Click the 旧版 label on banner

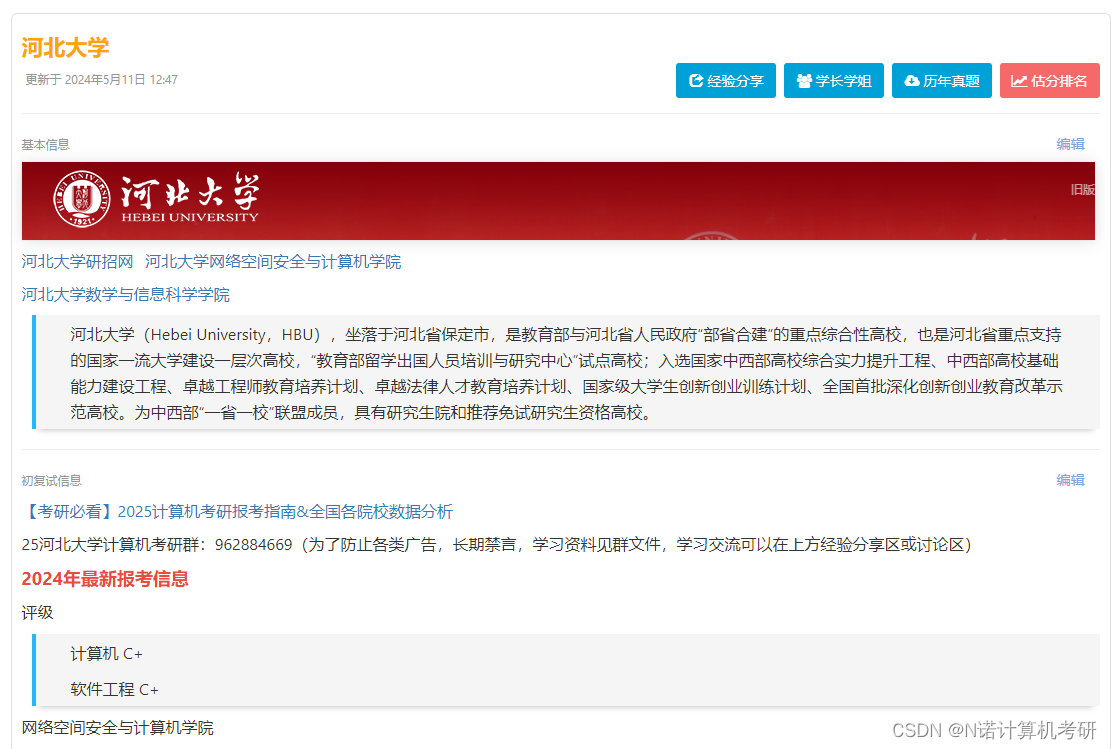pos(1082,189)
